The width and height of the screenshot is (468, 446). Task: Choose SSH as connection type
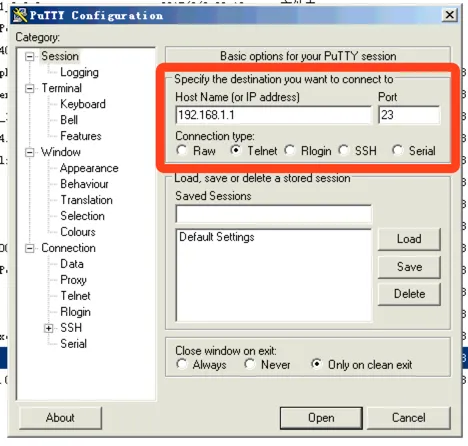tap(344, 150)
